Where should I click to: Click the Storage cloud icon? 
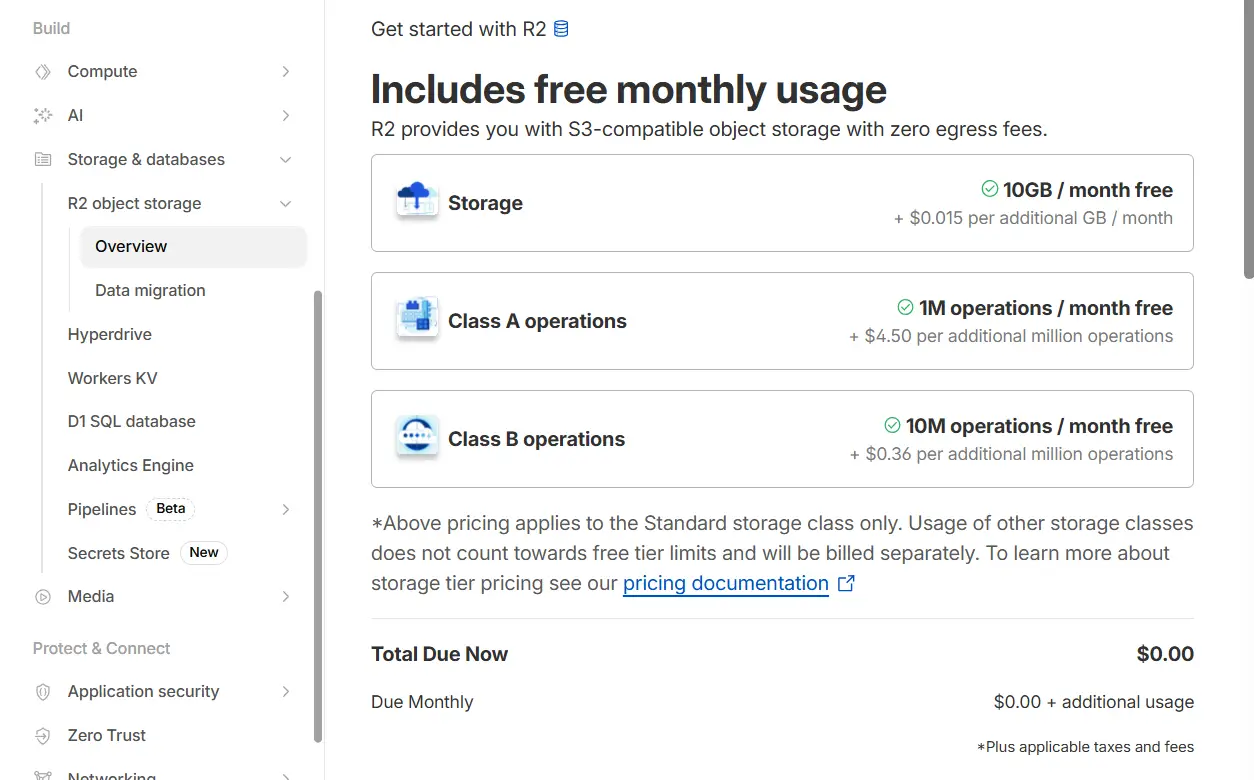(x=417, y=202)
